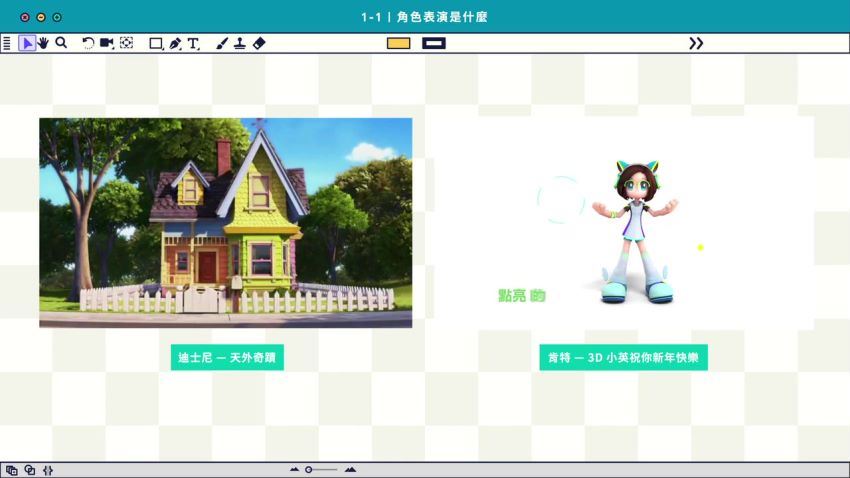
Task: Click the 肯特 — 3D 小英祝你新年快樂 label
Action: 623,358
